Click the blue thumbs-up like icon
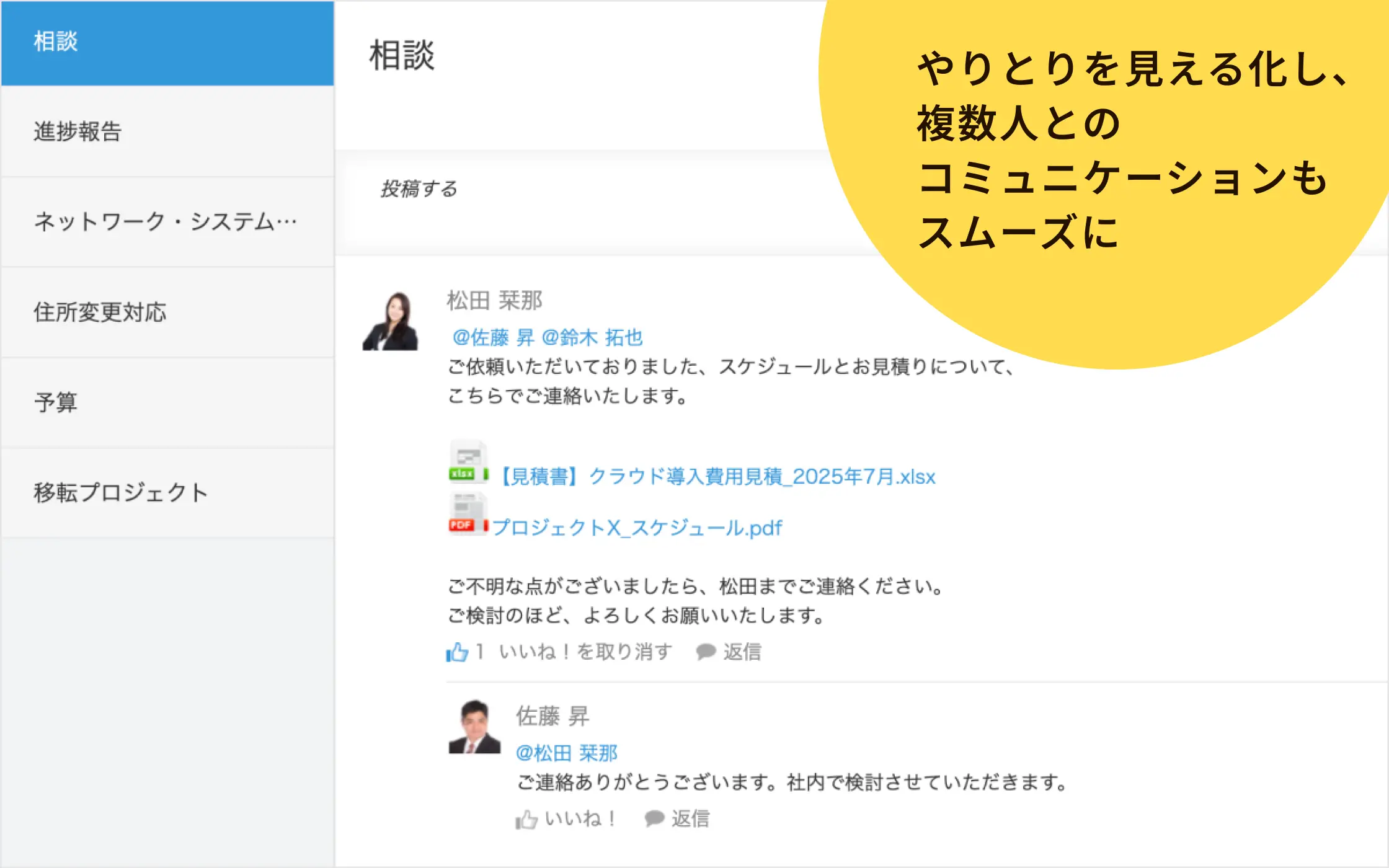Image resolution: width=1389 pixels, height=868 pixels. pos(458,652)
